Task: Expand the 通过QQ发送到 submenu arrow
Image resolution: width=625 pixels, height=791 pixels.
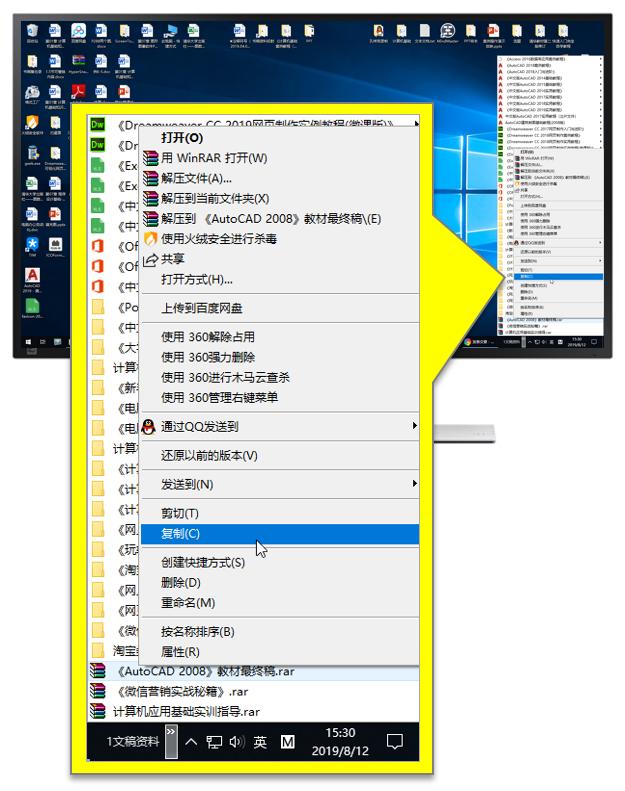Action: point(415,426)
